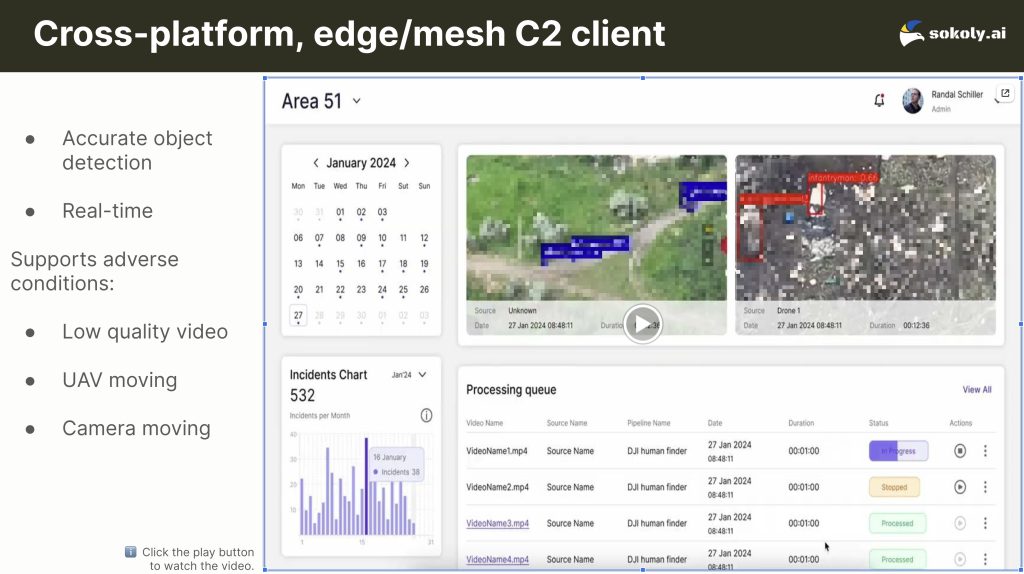Click the 'Accurate object detection' bullet text
1024x574 pixels.
137,150
